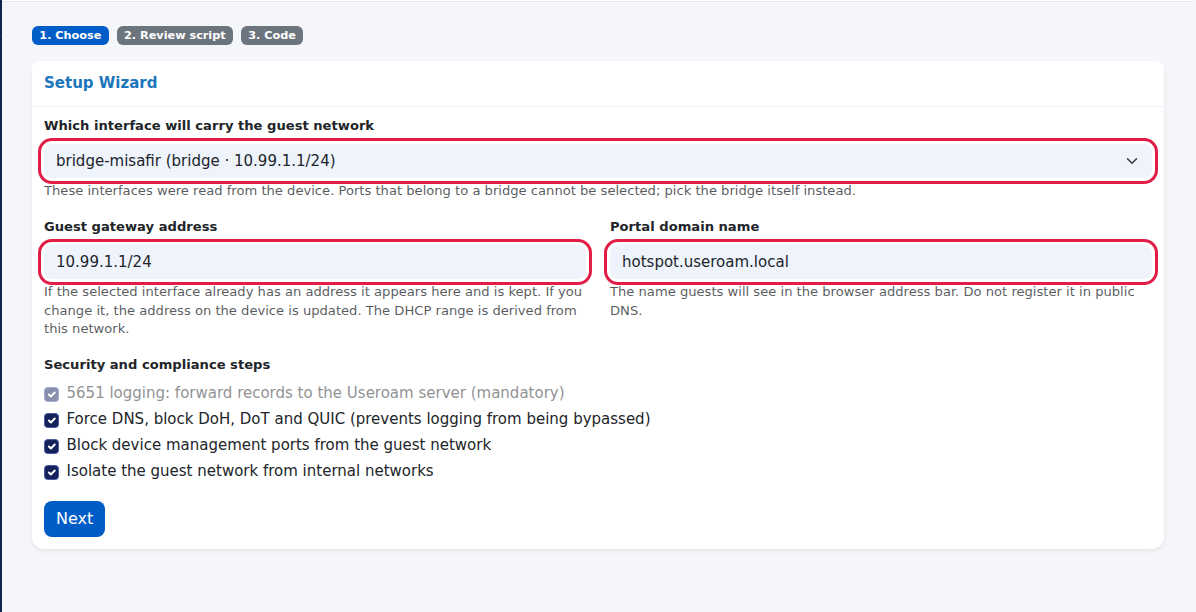The width and height of the screenshot is (1196, 612).
Task: Focus the Guest gateway address field
Action: (315, 262)
